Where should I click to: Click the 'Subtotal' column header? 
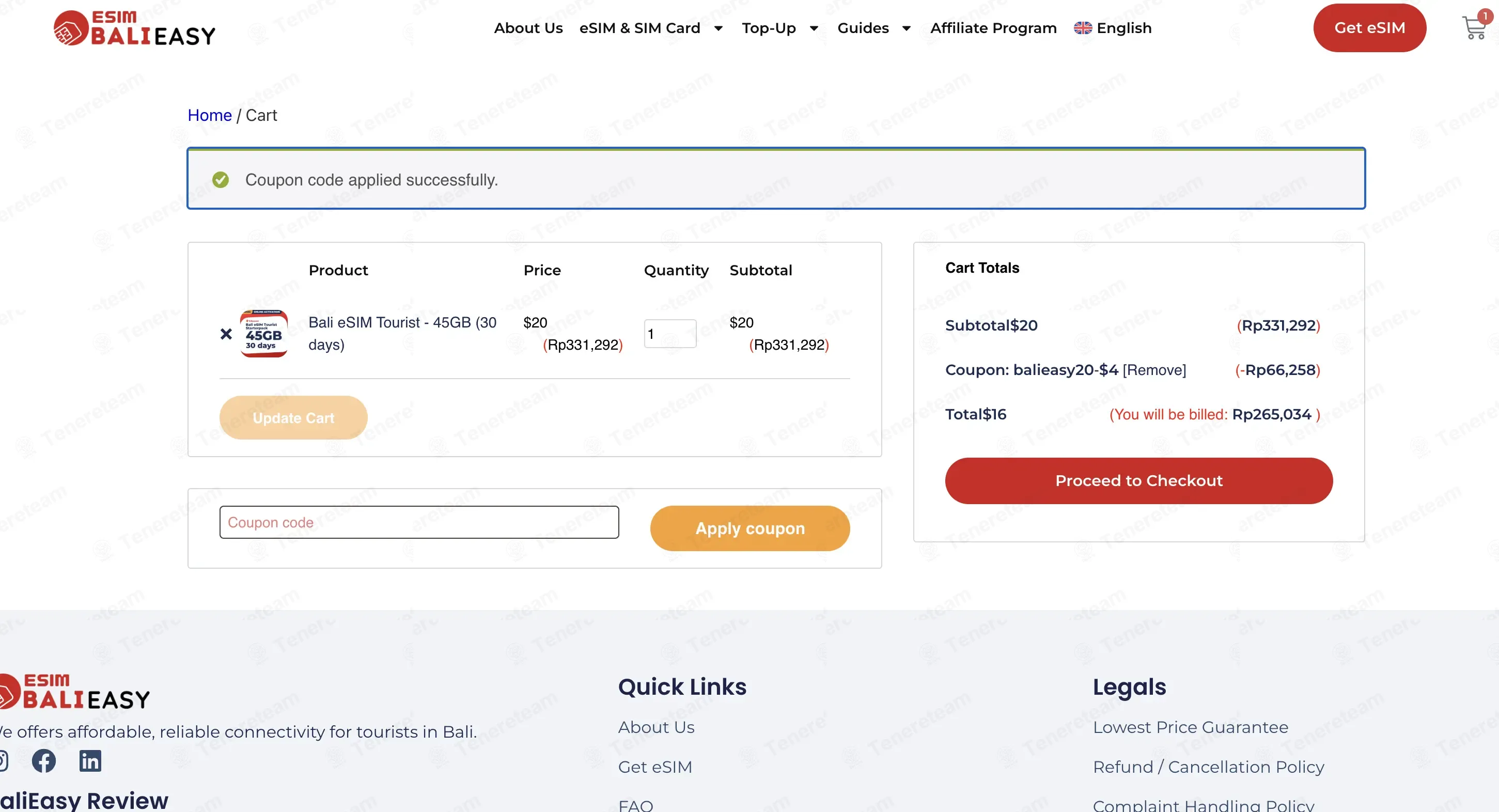tap(760, 270)
